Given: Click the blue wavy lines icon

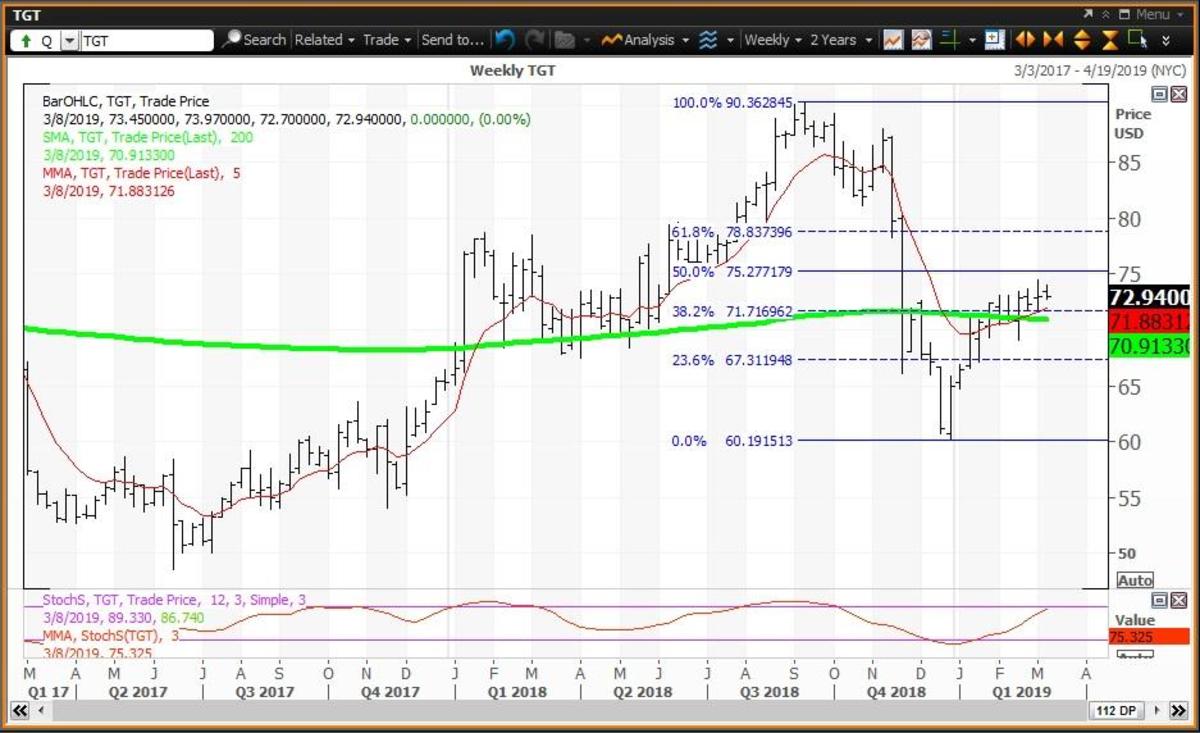Looking at the screenshot, I should [708, 40].
